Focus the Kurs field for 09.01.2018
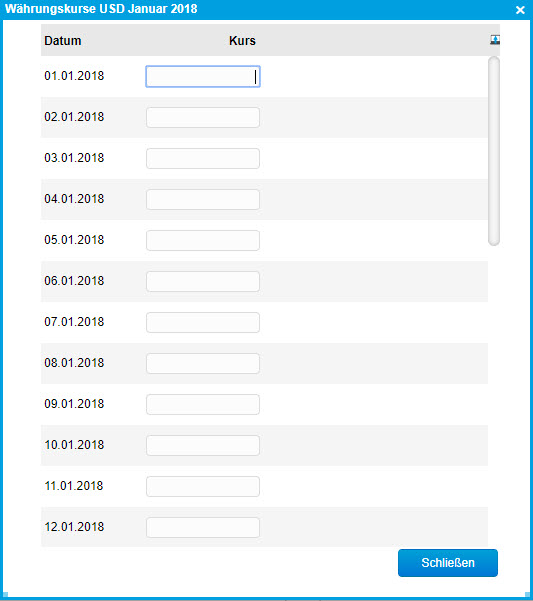The image size is (533, 601). pyautogui.click(x=203, y=404)
